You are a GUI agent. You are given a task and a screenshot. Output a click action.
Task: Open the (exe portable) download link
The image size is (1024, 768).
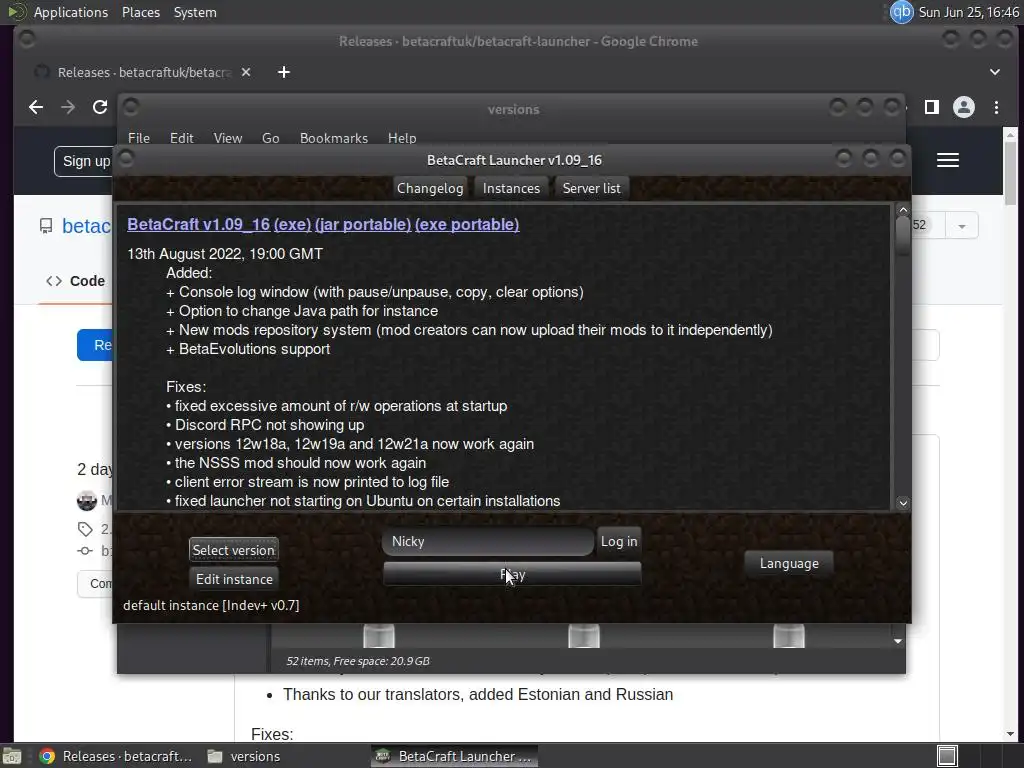coord(467,225)
